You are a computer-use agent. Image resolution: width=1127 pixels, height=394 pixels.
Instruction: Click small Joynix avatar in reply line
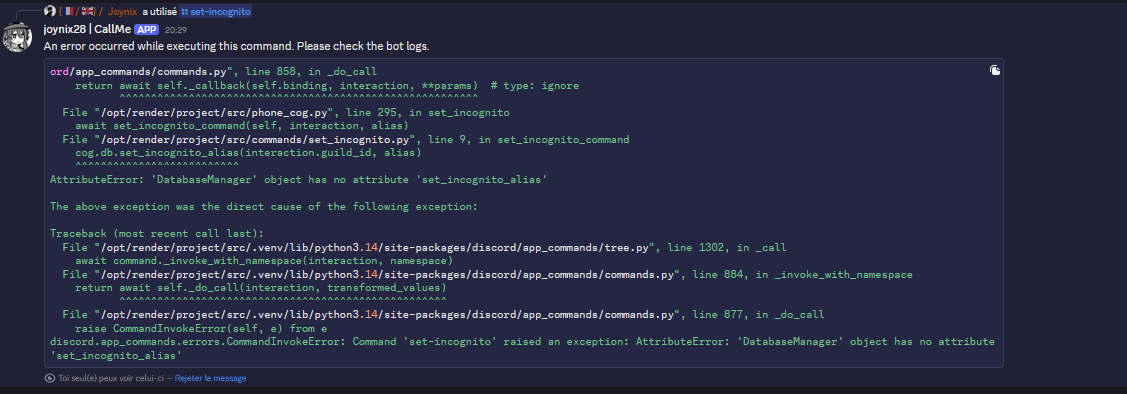(50, 11)
